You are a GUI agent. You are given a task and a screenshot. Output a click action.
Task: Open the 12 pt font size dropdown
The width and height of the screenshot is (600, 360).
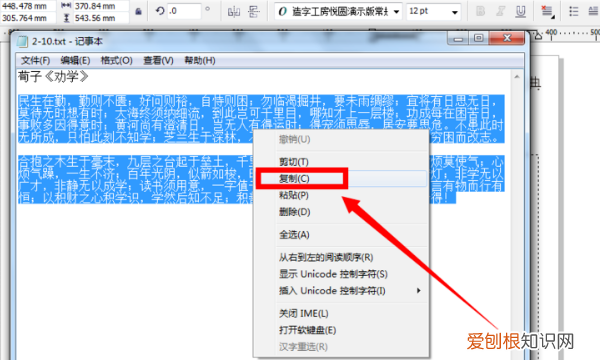(455, 12)
